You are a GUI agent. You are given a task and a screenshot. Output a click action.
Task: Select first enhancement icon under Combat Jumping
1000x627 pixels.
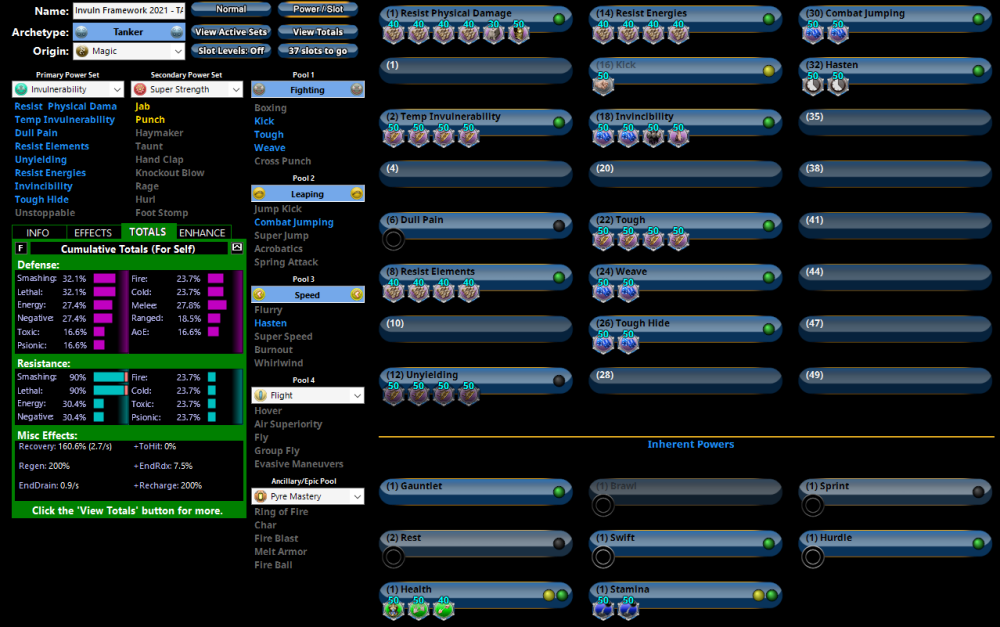click(x=814, y=34)
